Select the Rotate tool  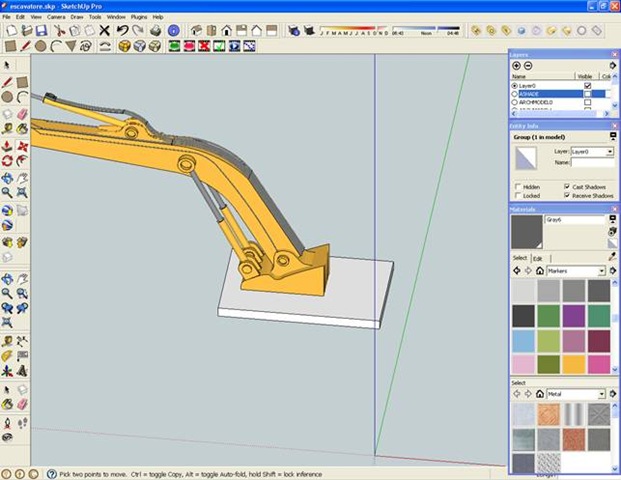pyautogui.click(x=7, y=161)
